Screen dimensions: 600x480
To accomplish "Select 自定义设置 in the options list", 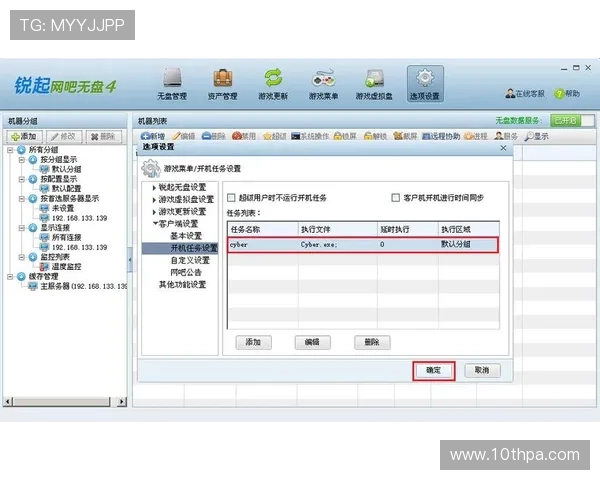I will pyautogui.click(x=190, y=261).
